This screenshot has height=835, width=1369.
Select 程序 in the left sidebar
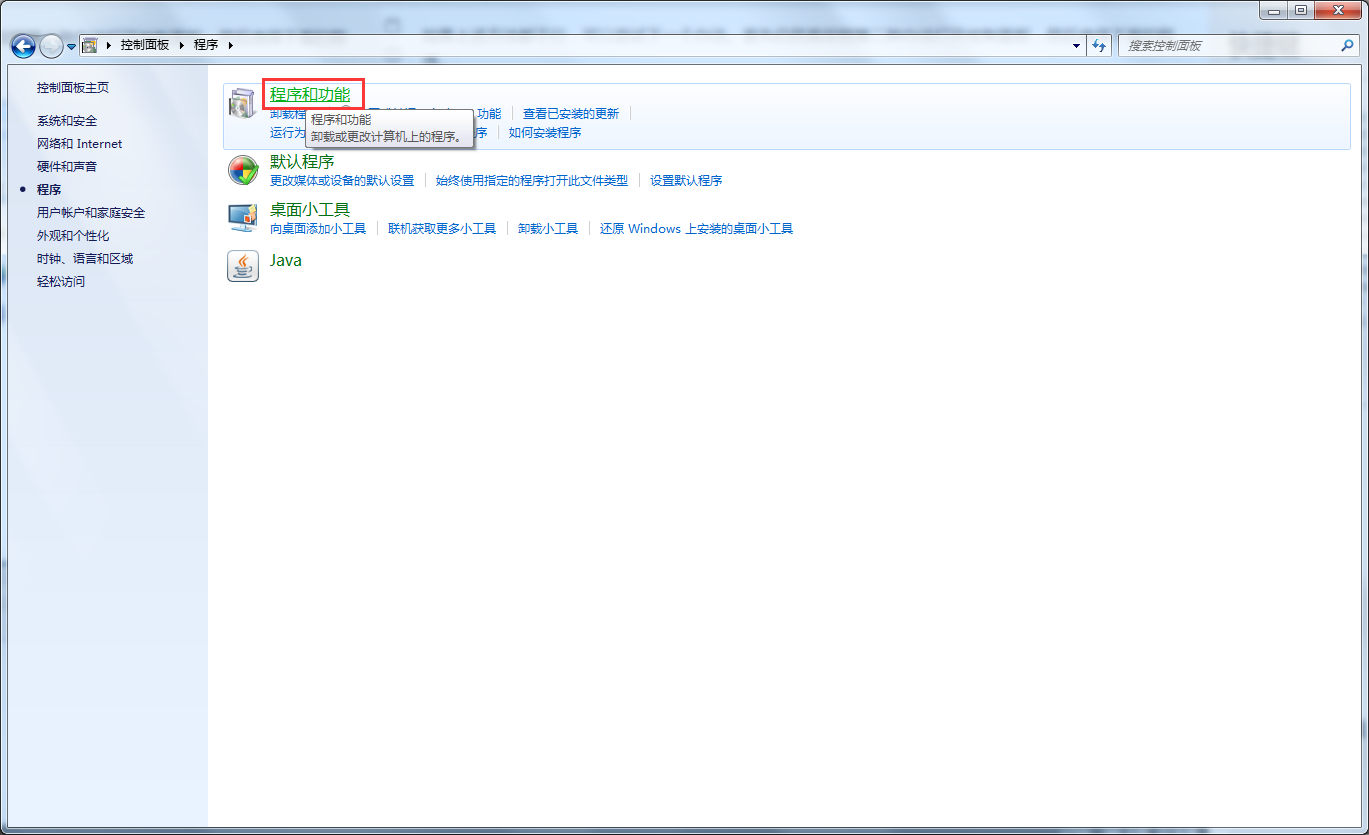click(x=49, y=190)
